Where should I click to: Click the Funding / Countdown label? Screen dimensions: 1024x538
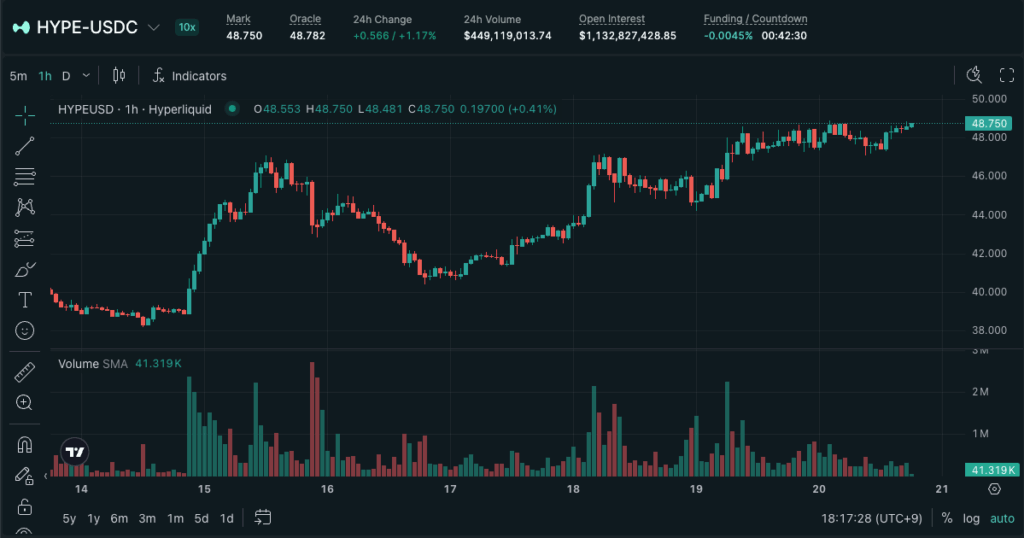[x=756, y=19]
